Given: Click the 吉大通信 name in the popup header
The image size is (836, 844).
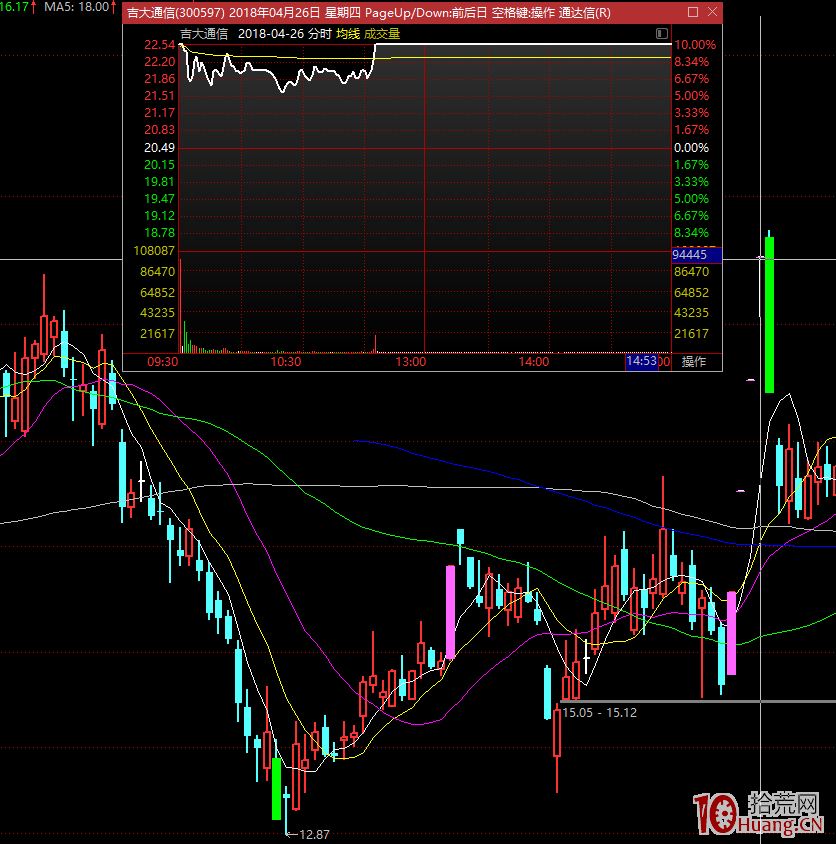Looking at the screenshot, I should (204, 34).
